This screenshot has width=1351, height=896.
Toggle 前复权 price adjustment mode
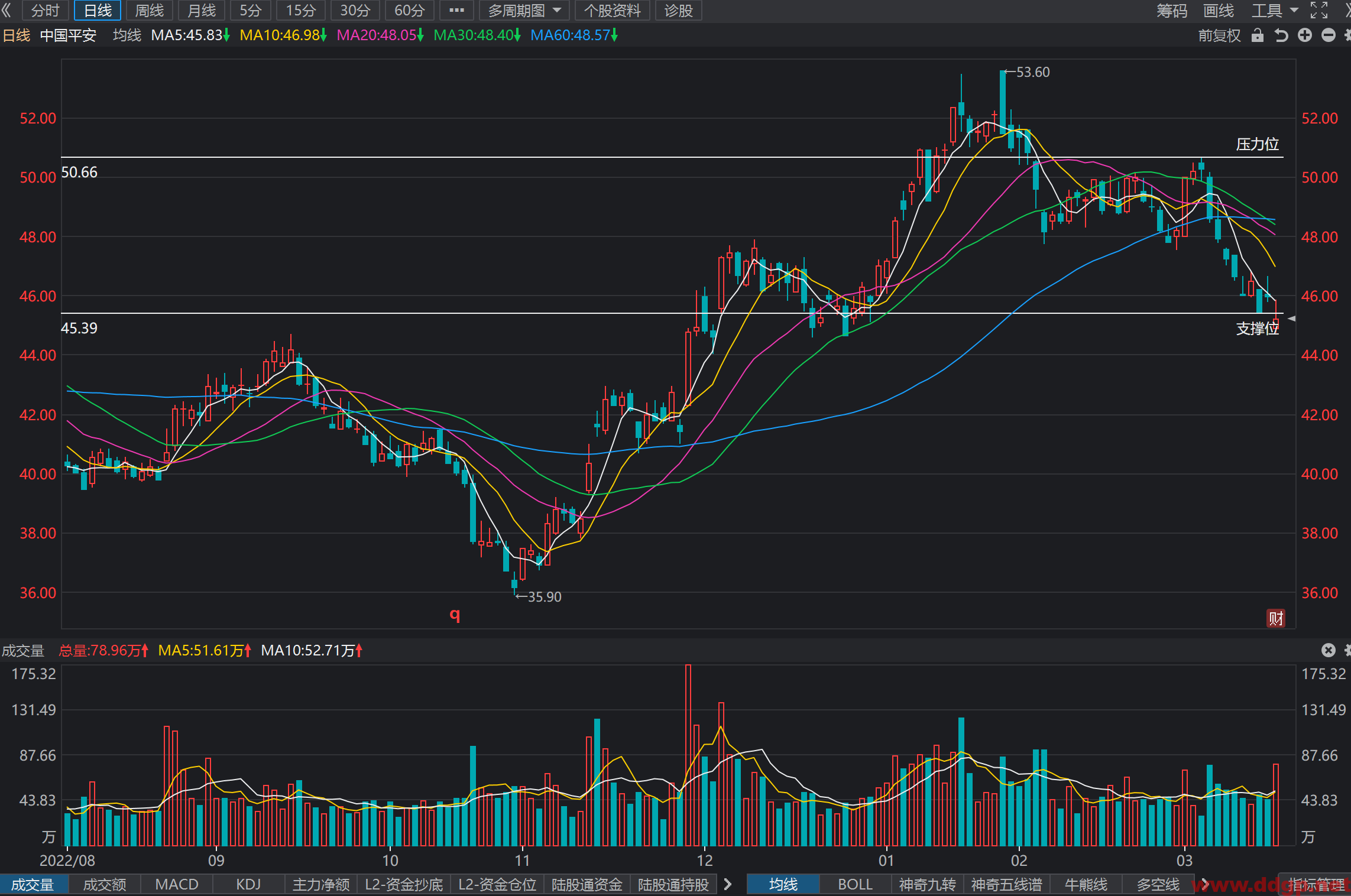pyautogui.click(x=1219, y=35)
